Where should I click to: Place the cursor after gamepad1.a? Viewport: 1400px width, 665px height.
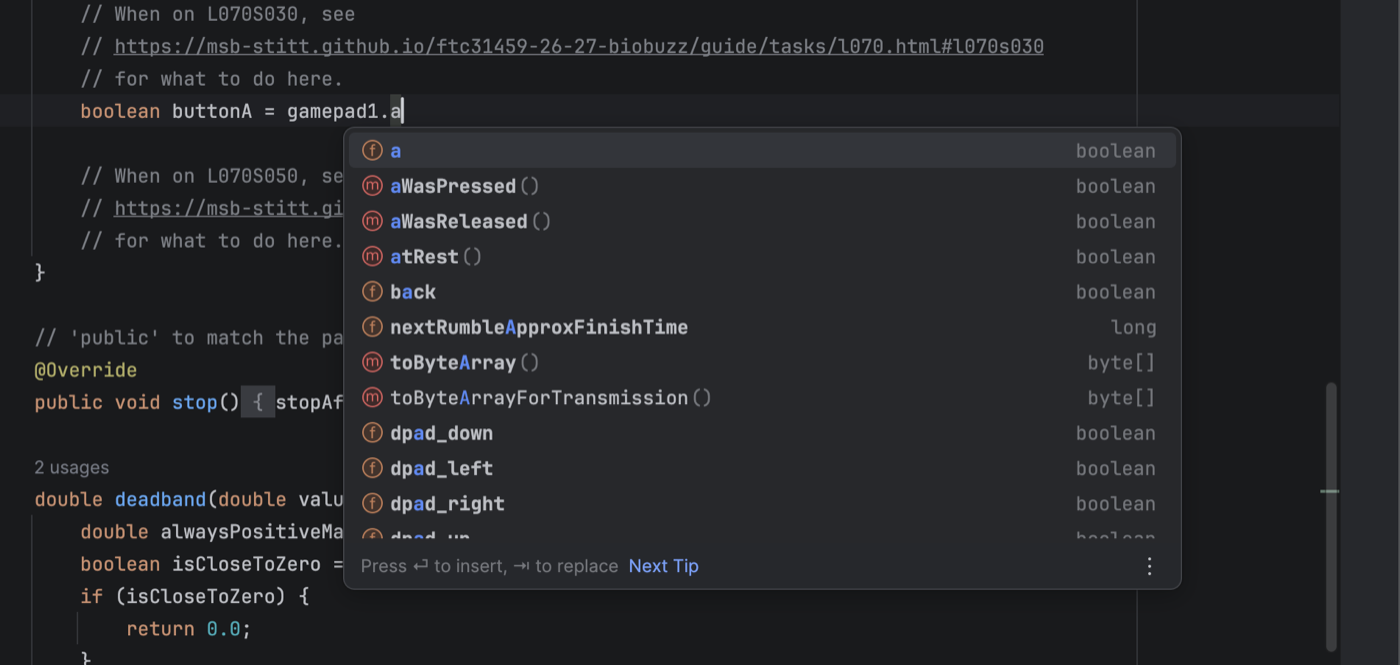tap(403, 111)
